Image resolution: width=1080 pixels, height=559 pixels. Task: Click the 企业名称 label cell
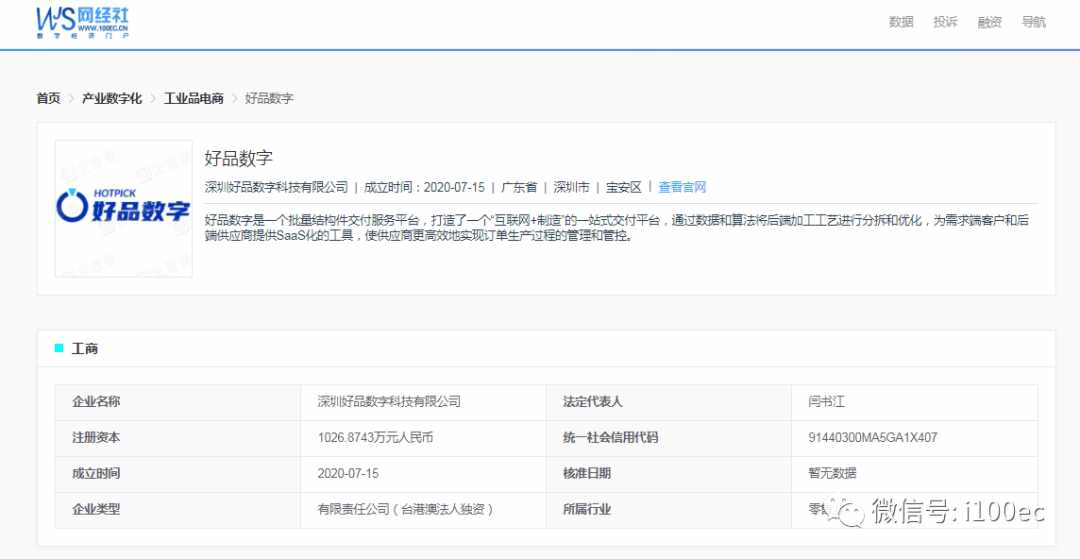pos(178,402)
